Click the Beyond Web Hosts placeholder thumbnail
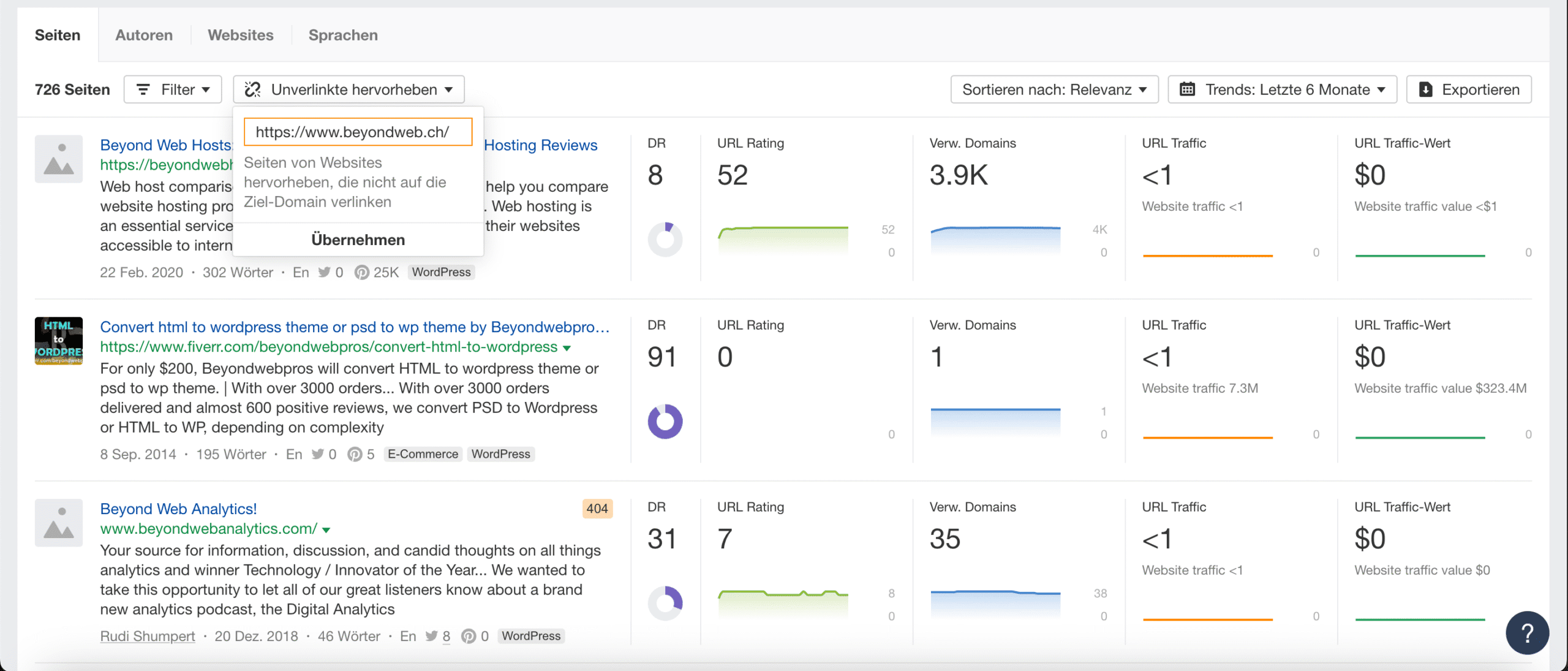Screen dimensions: 1568x671 59,159
